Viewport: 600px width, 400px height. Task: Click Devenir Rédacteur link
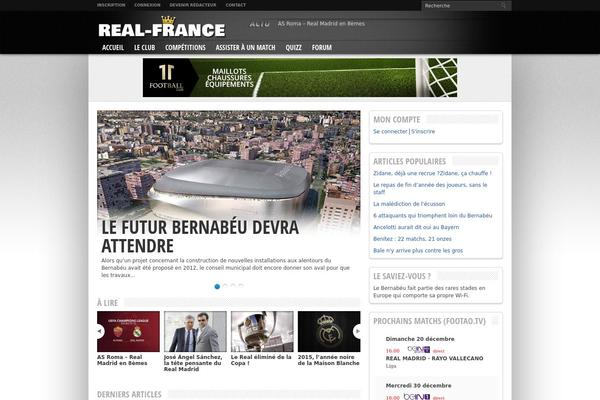[x=193, y=5]
